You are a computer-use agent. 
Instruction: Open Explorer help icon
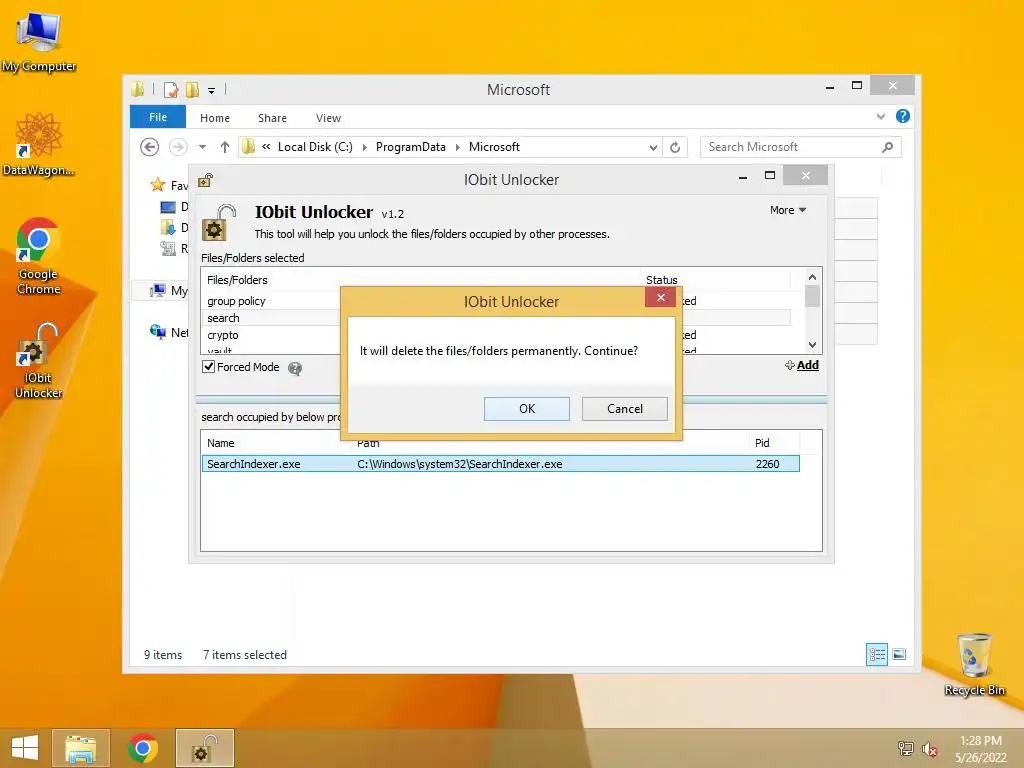point(903,116)
